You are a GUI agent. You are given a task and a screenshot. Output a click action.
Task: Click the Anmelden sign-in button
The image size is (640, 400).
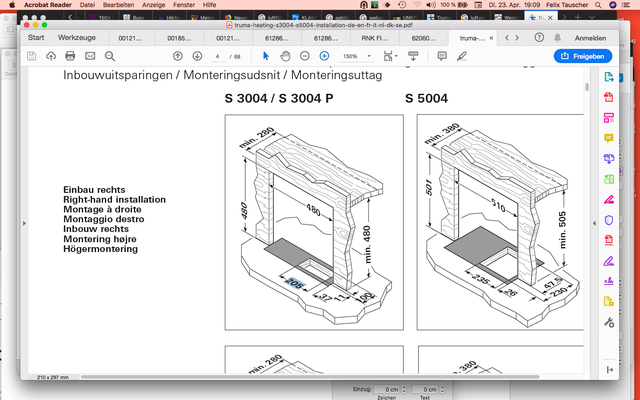click(x=590, y=38)
